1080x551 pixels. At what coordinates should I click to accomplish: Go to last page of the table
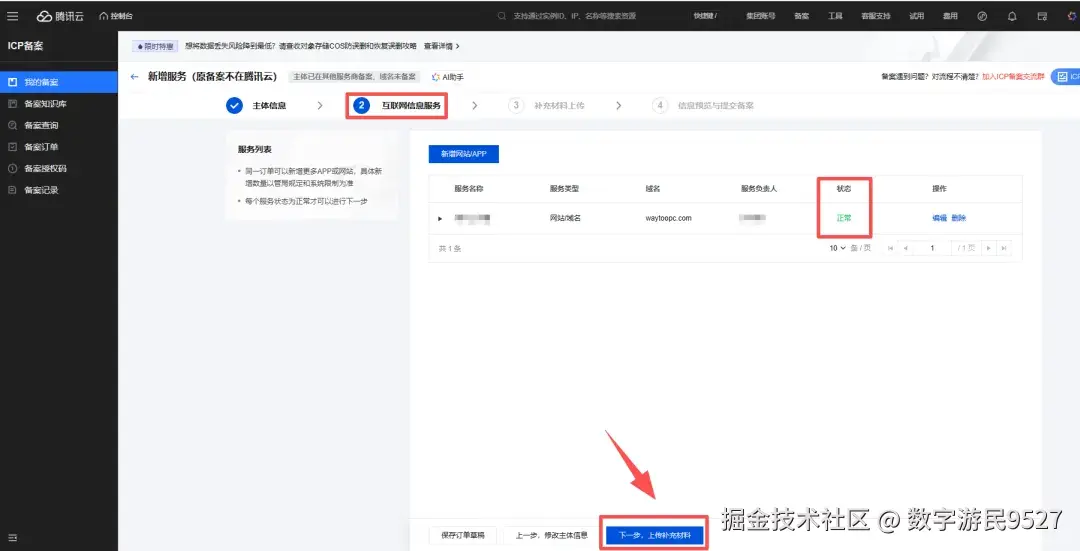pos(1004,248)
